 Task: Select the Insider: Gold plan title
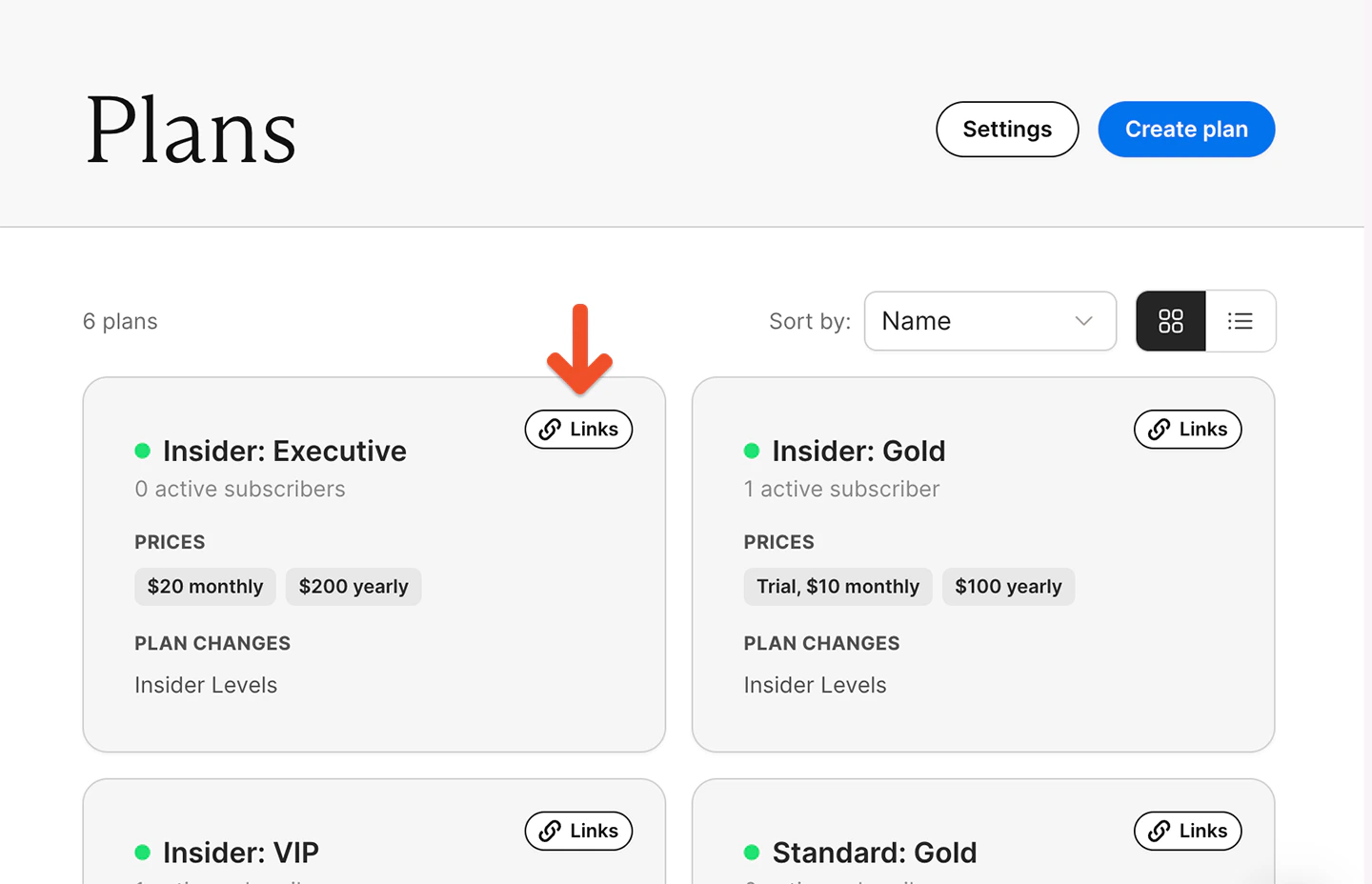857,451
